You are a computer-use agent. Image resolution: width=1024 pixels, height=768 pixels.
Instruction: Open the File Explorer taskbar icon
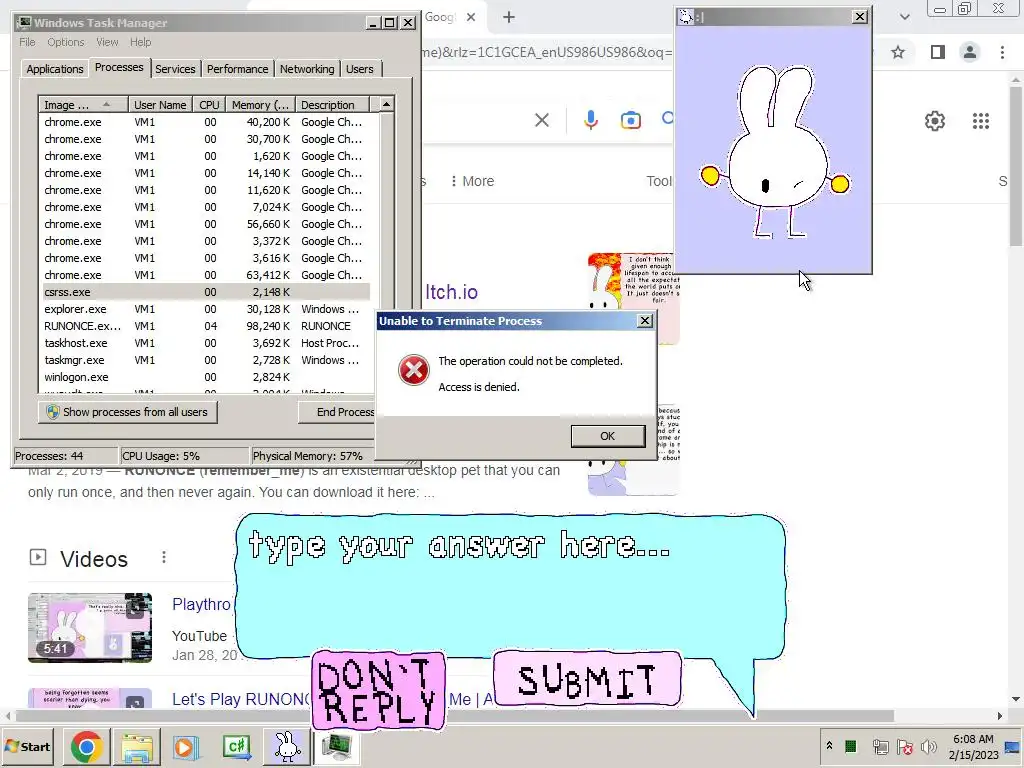[136, 746]
